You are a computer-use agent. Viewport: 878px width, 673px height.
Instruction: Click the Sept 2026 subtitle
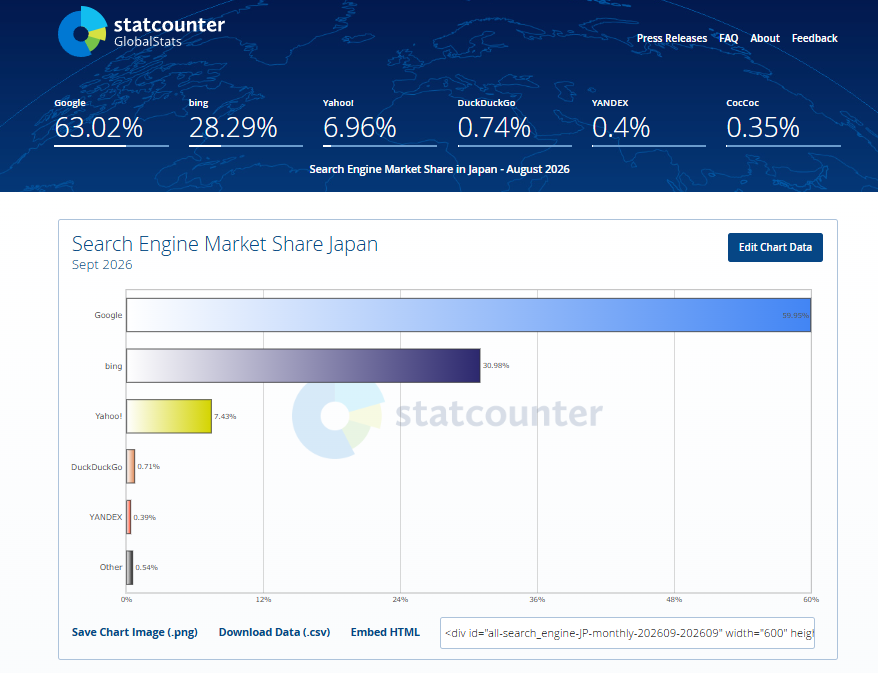[102, 265]
